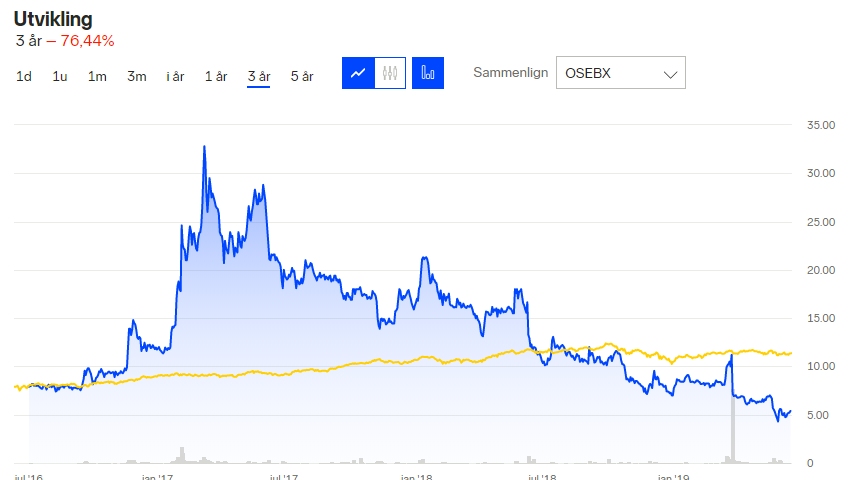849x480 pixels.
Task: Click the 35.00 y-axis label
Action: click(x=820, y=125)
